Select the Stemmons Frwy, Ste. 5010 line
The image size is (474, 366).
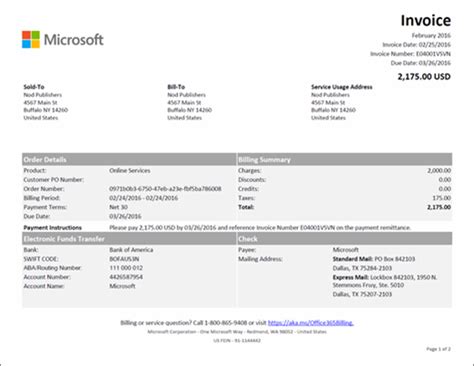tap(368, 285)
